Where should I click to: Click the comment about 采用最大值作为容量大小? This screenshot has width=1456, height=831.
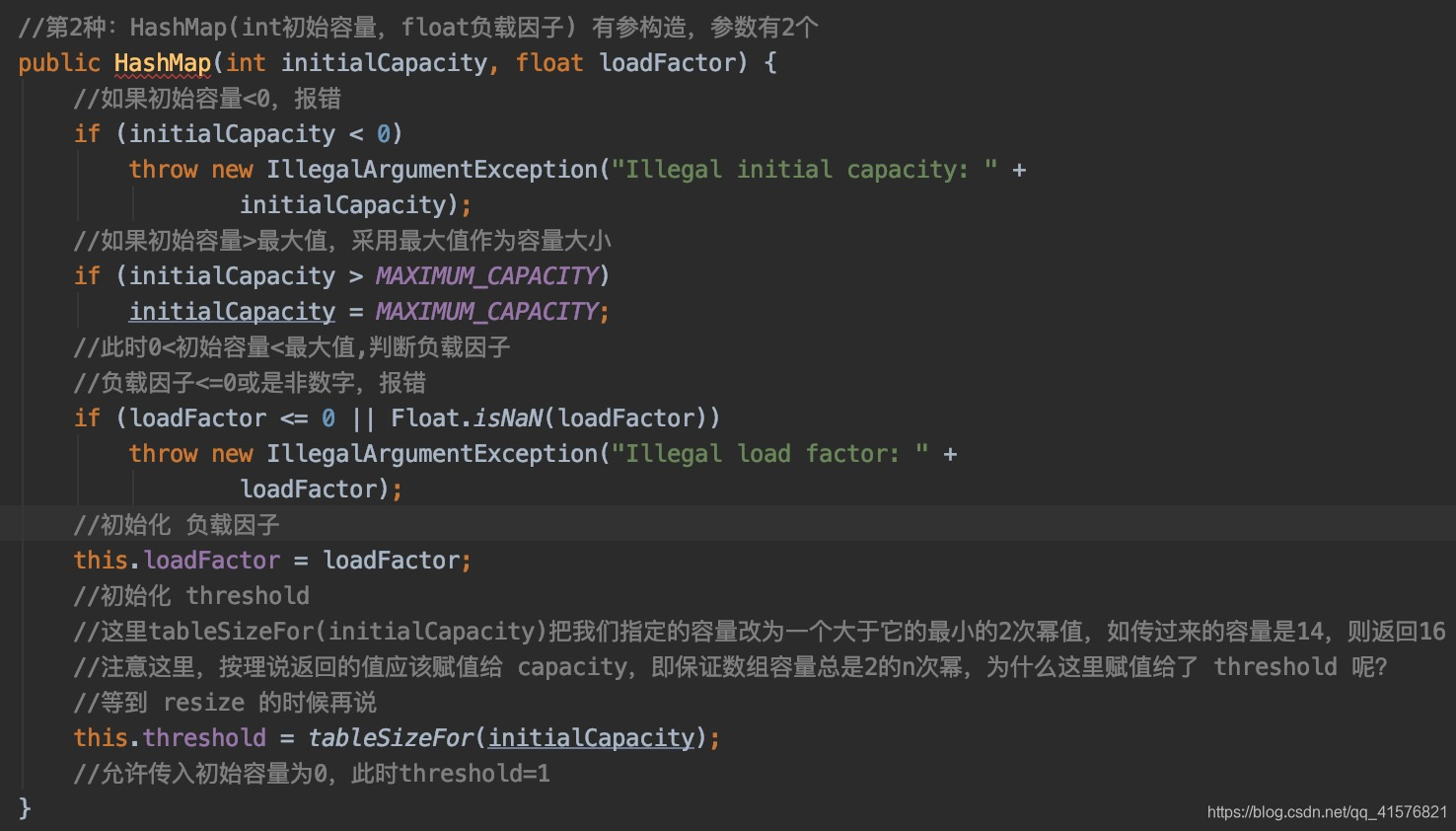[x=342, y=241]
